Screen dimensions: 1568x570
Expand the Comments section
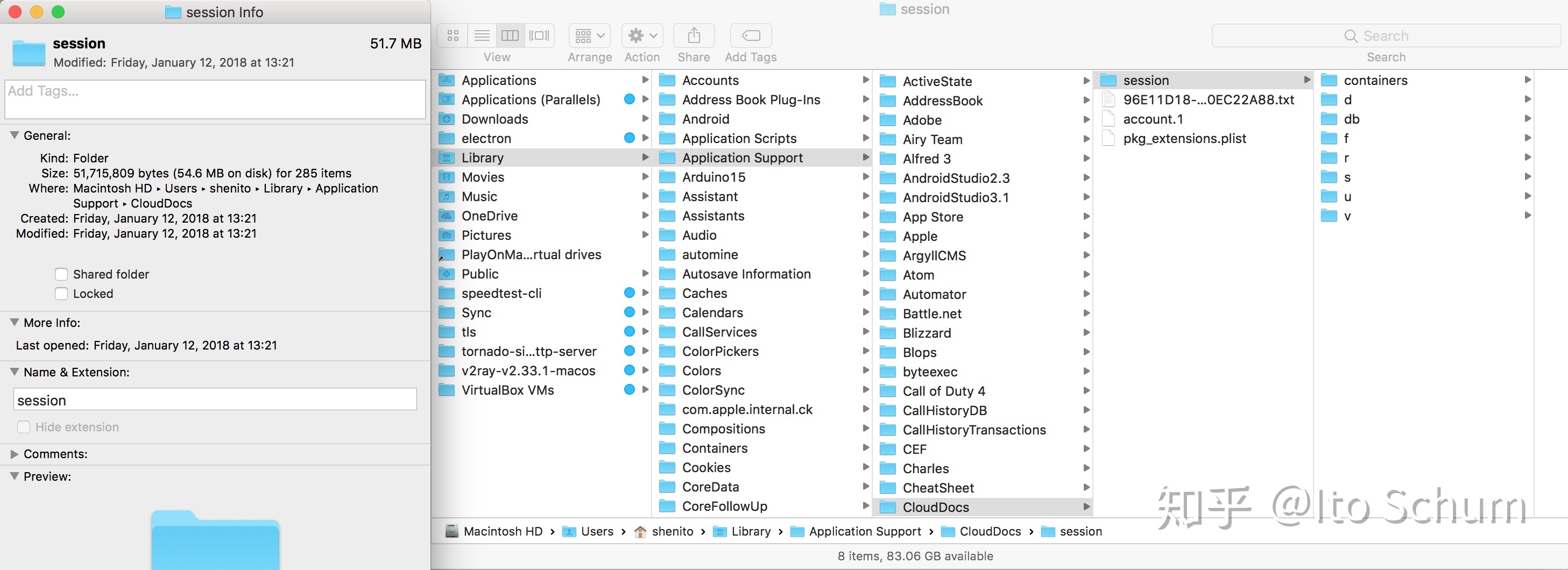15,454
